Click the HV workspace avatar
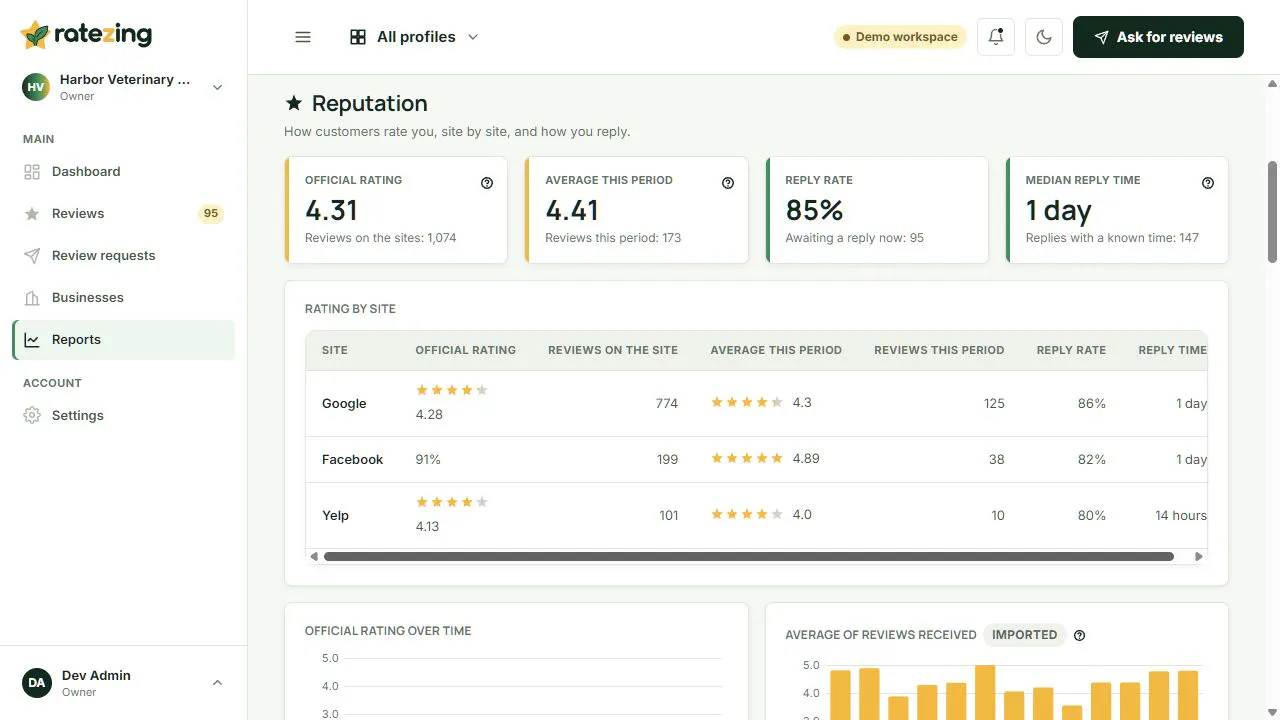Image resolution: width=1280 pixels, height=720 pixels. (36, 87)
